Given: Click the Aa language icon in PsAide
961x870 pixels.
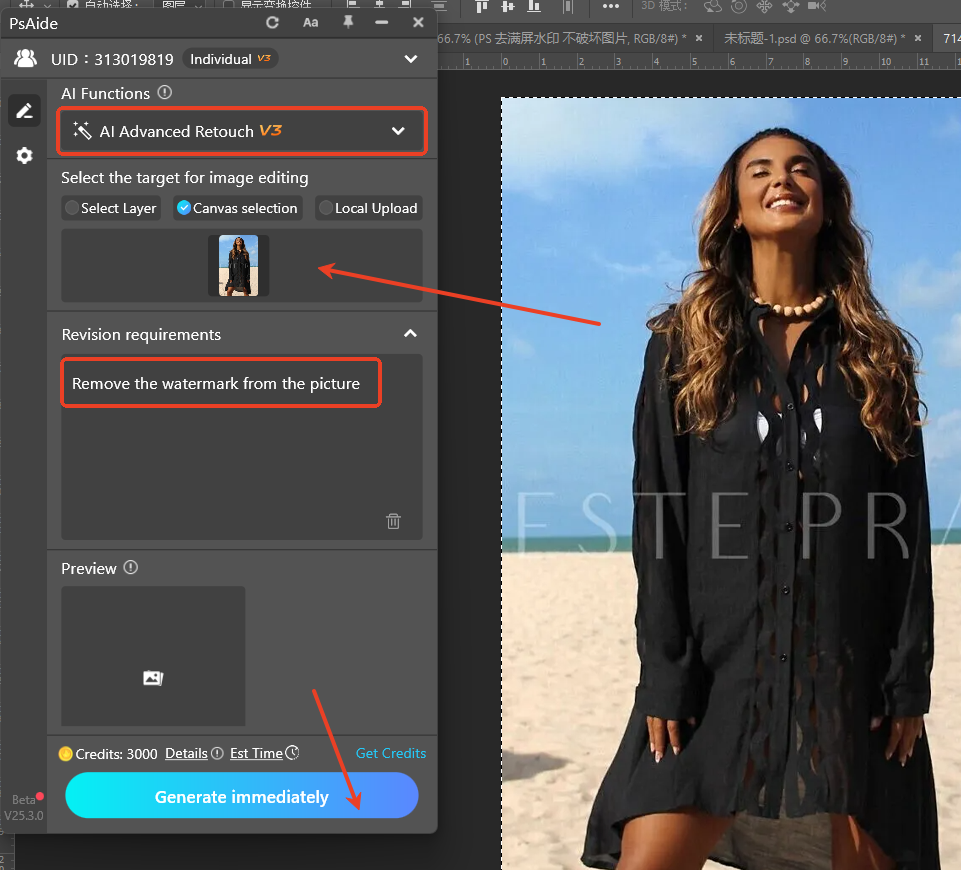Looking at the screenshot, I should click(x=310, y=21).
